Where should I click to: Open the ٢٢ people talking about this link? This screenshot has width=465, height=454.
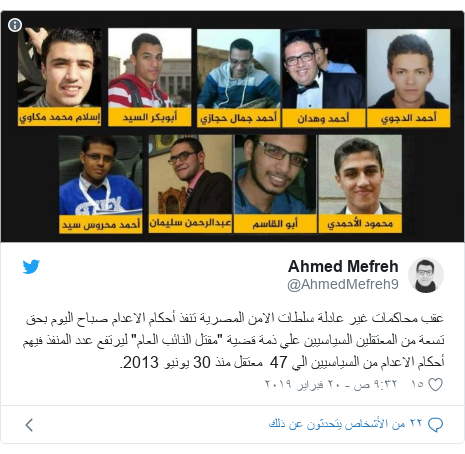tap(346, 424)
